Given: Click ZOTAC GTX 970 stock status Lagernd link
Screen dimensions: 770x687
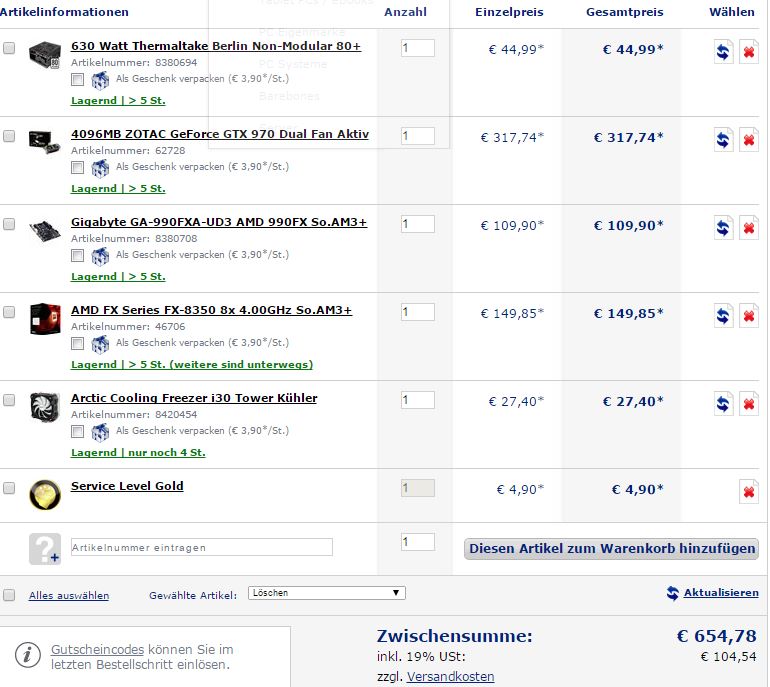Looking at the screenshot, I should tap(118, 189).
